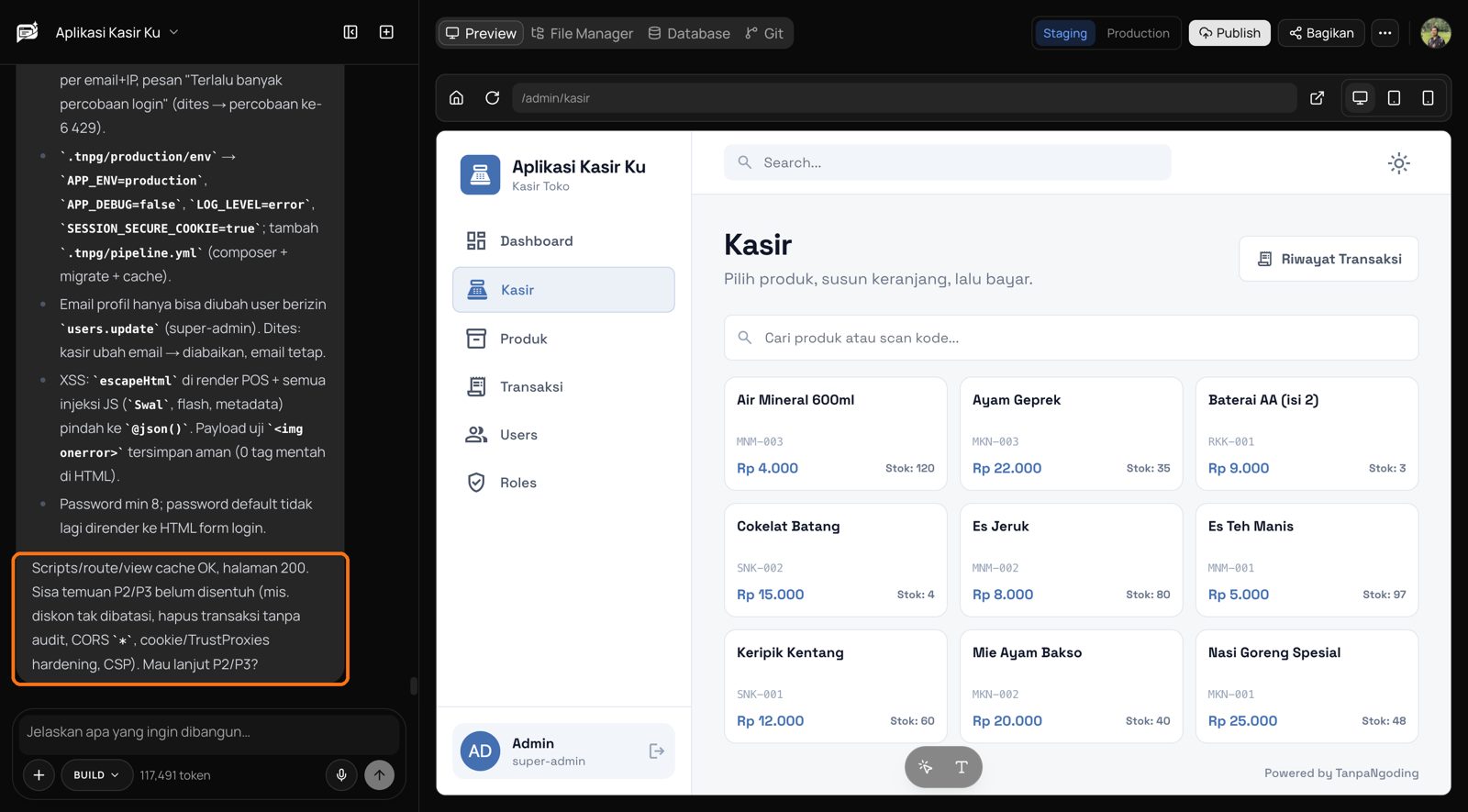Open Produk in the sidebar
1468x812 pixels.
coord(563,339)
